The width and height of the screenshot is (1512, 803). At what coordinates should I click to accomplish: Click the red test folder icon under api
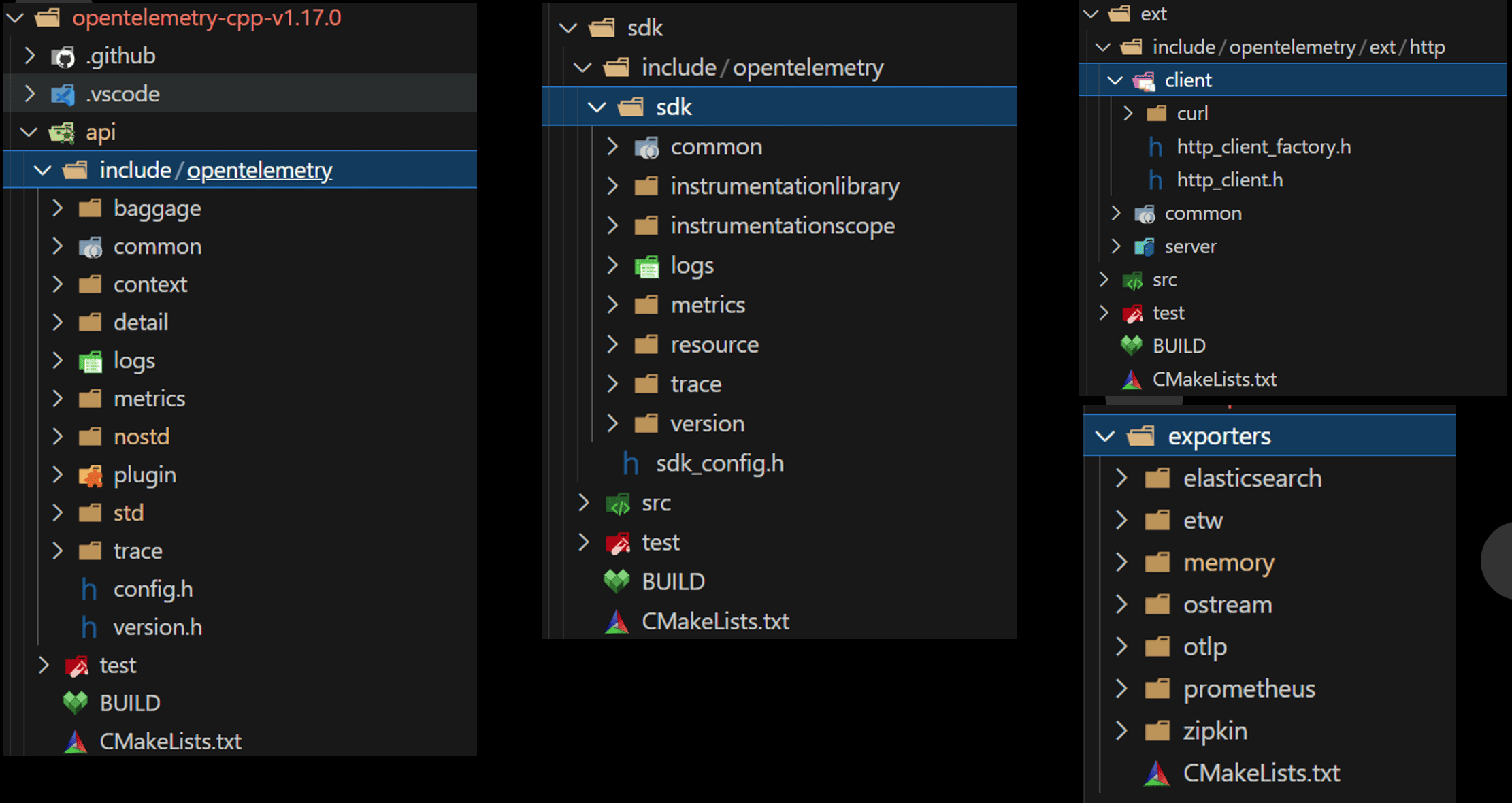76,666
